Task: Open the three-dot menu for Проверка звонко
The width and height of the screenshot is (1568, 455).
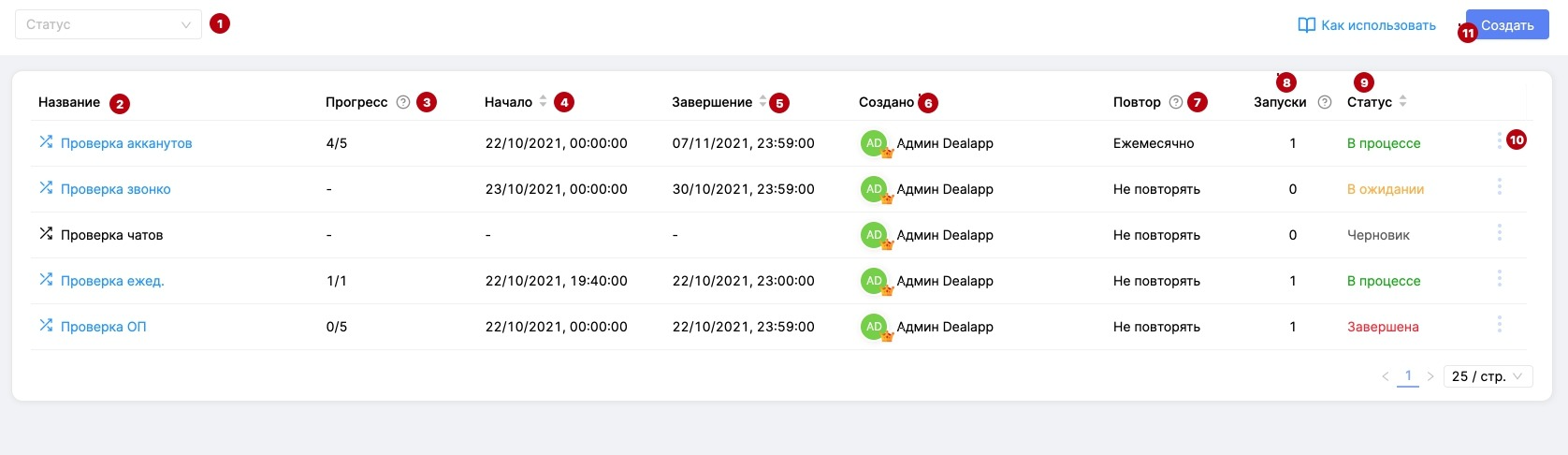Action: point(1499,187)
